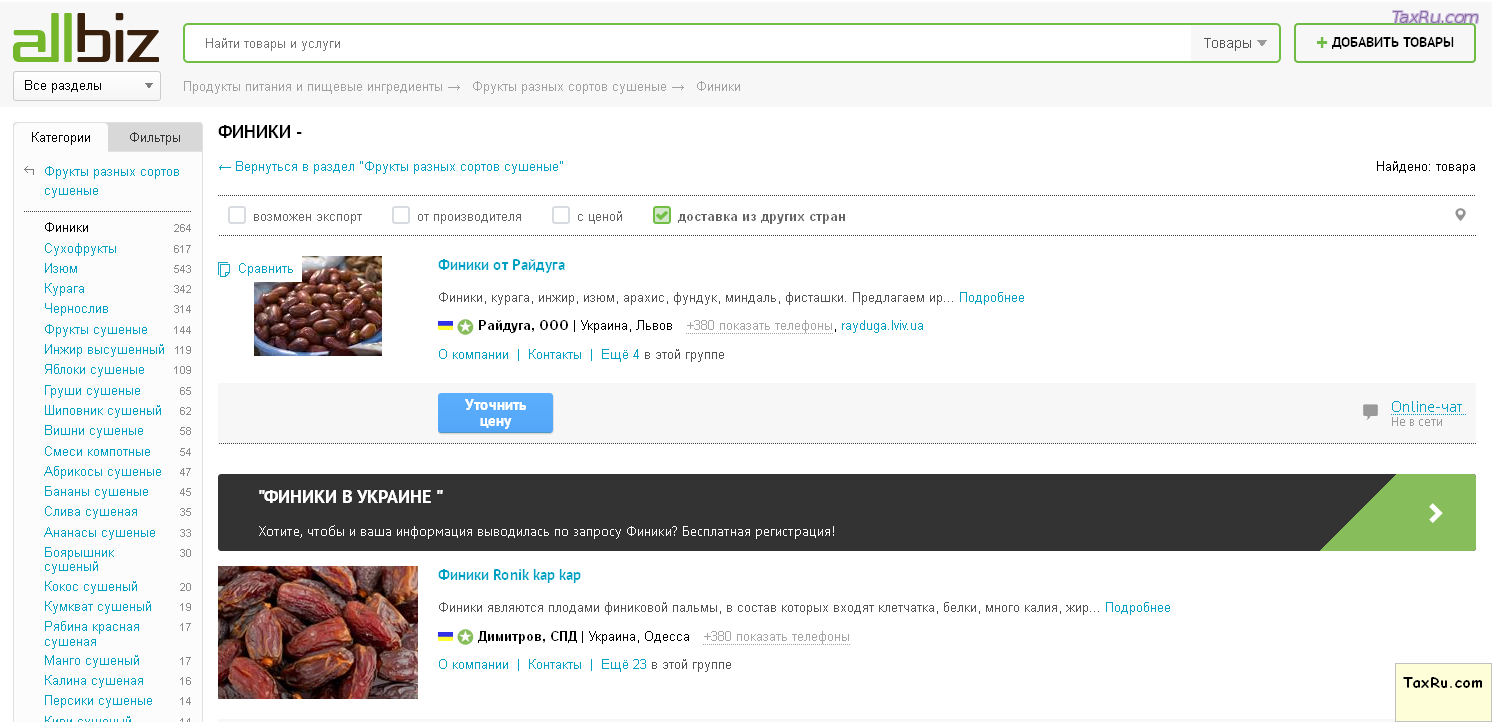Click the green star badge next to Райдуга
This screenshot has height=722, width=1492.
pos(465,326)
